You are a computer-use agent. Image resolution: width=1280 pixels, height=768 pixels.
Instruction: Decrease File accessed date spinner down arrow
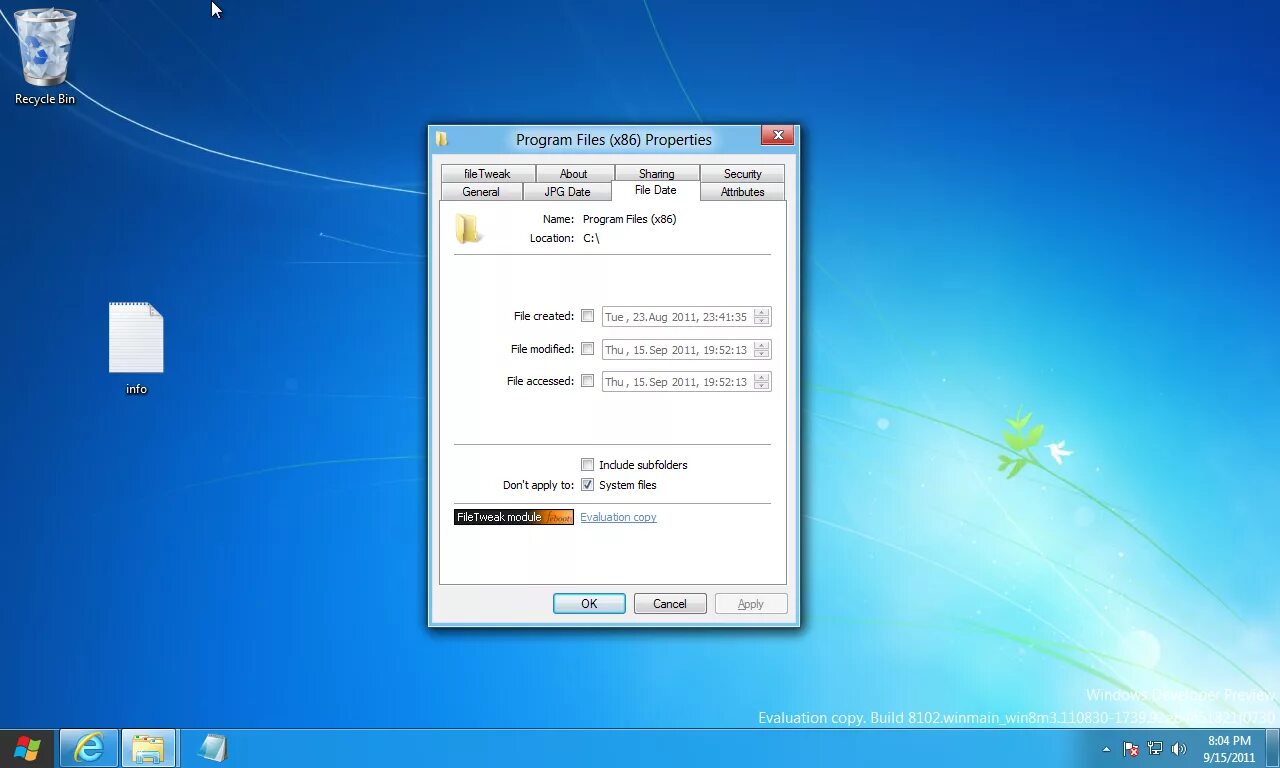point(762,386)
